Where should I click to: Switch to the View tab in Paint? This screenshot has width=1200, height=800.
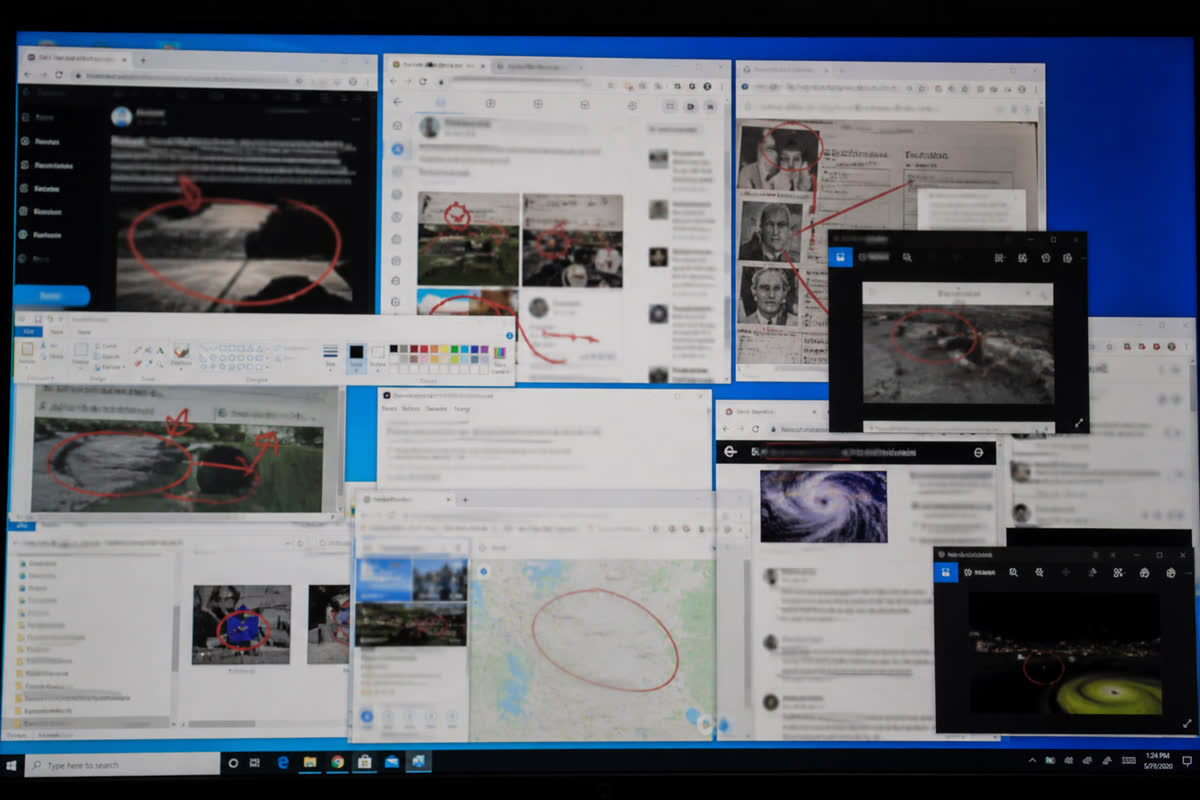pos(83,332)
